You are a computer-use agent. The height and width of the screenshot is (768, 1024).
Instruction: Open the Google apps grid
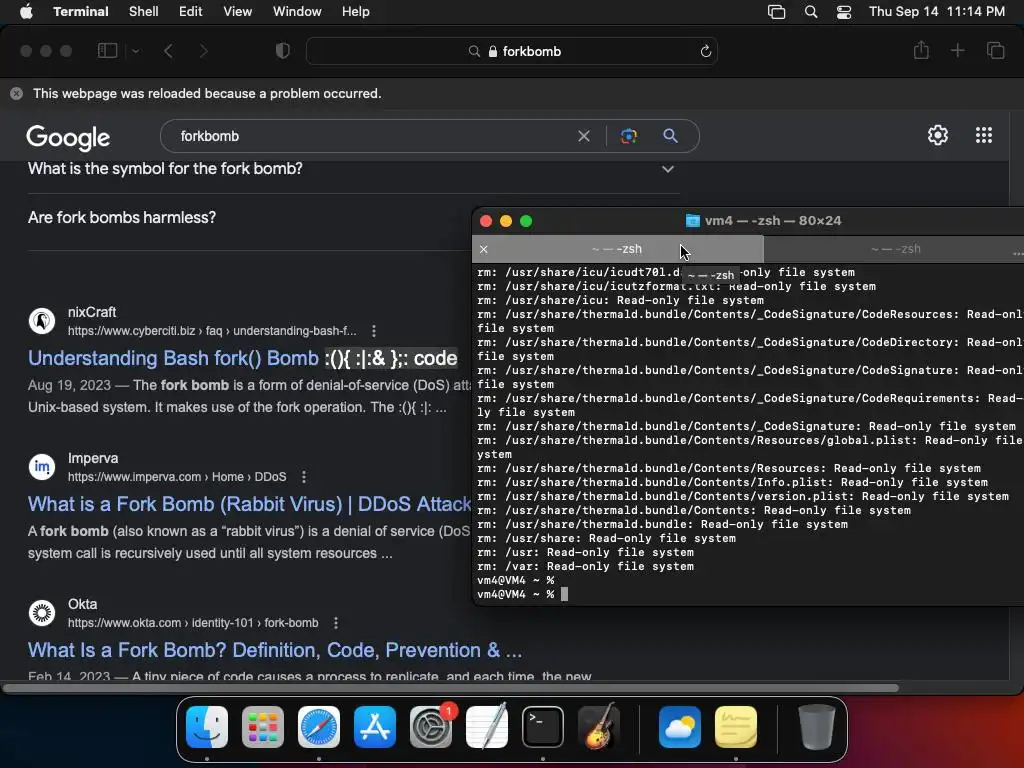pos(984,135)
